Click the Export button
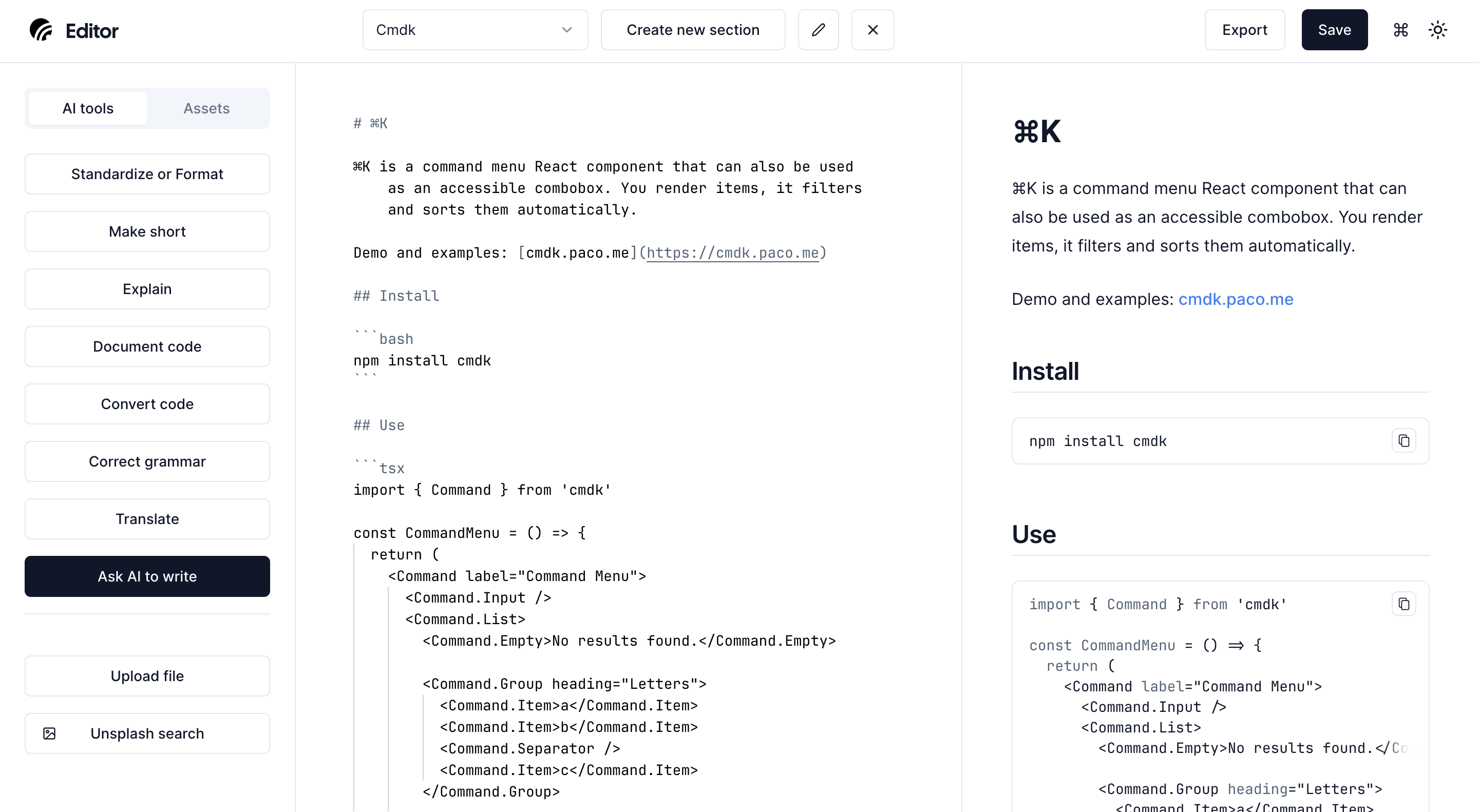 pos(1244,30)
